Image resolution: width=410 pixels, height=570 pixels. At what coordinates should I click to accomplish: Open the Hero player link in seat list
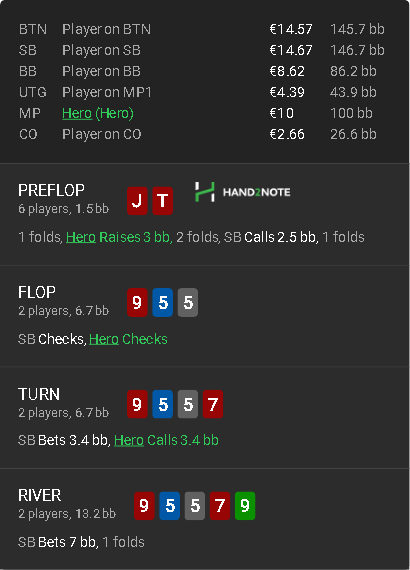[x=77, y=113]
